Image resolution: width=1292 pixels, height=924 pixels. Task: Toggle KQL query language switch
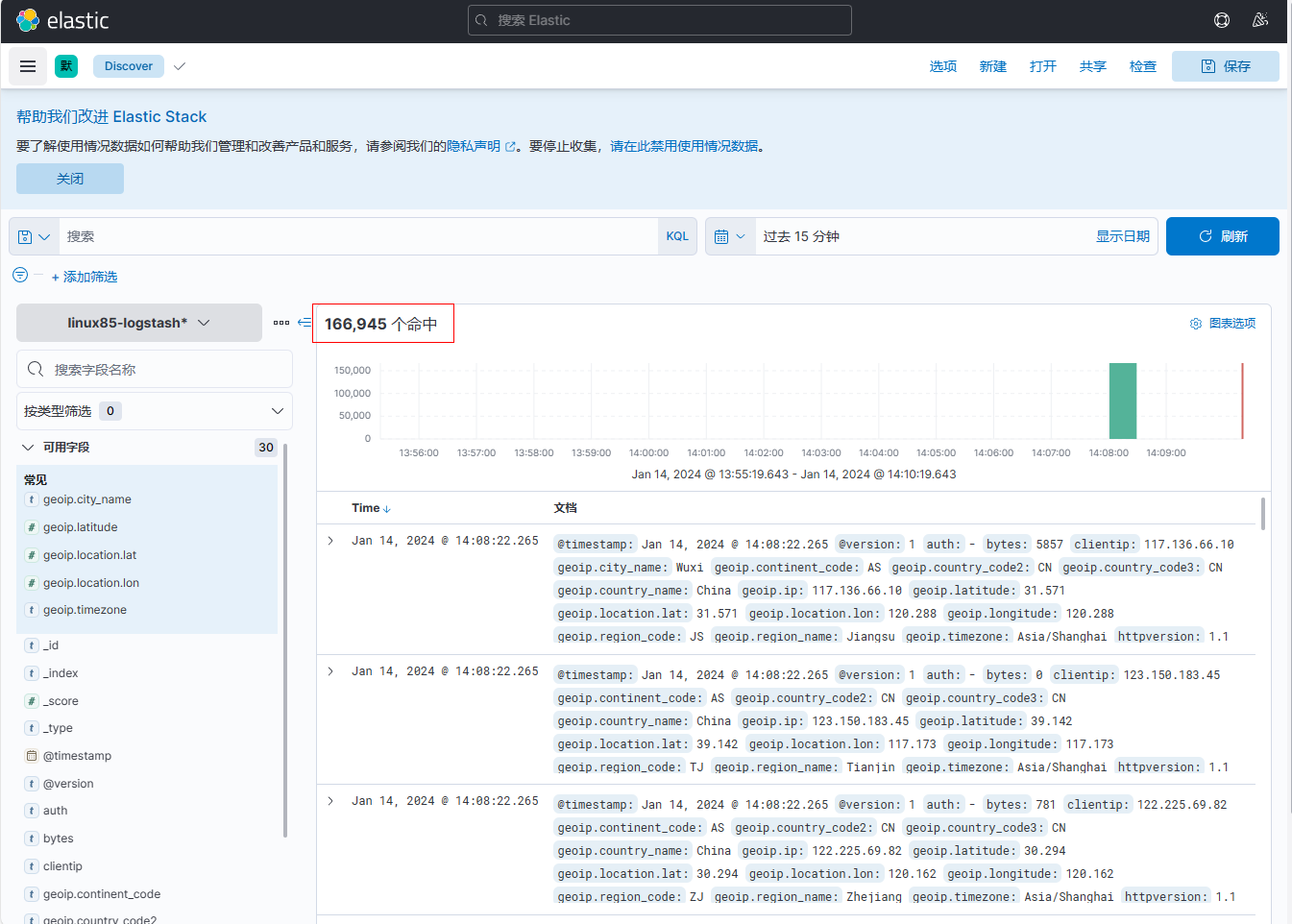click(677, 236)
